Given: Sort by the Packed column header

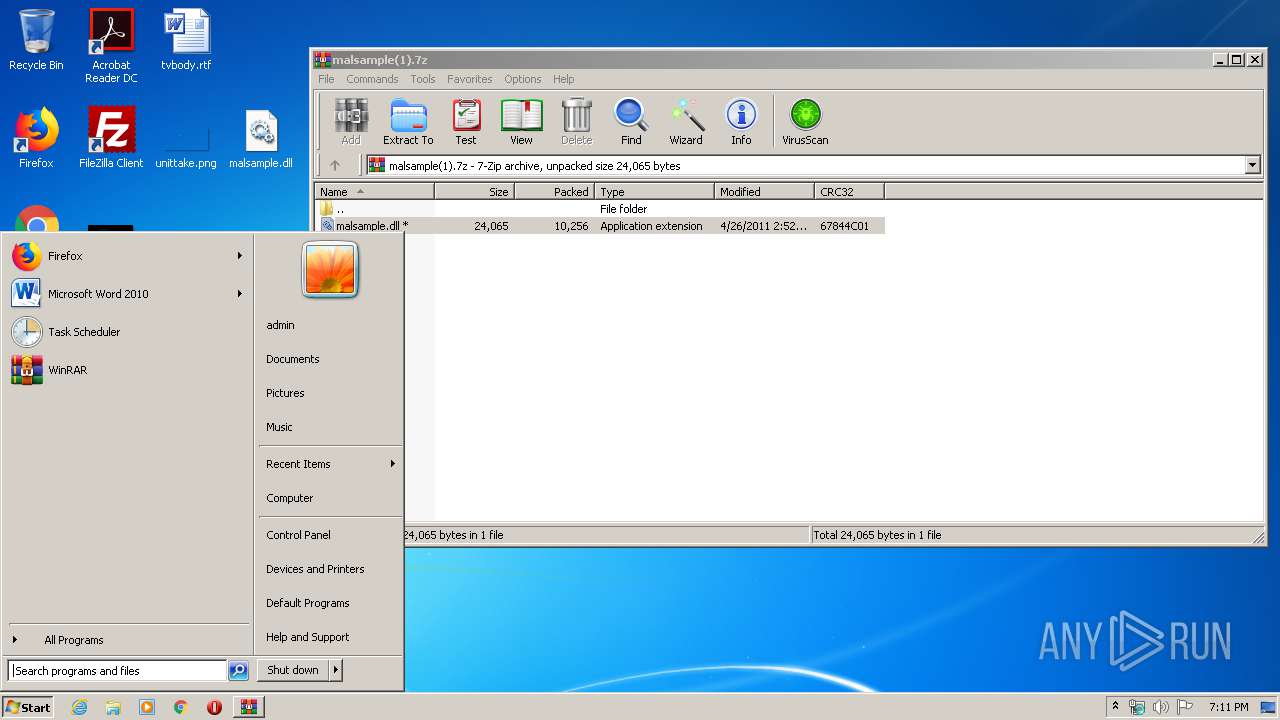Looking at the screenshot, I should (x=555, y=192).
